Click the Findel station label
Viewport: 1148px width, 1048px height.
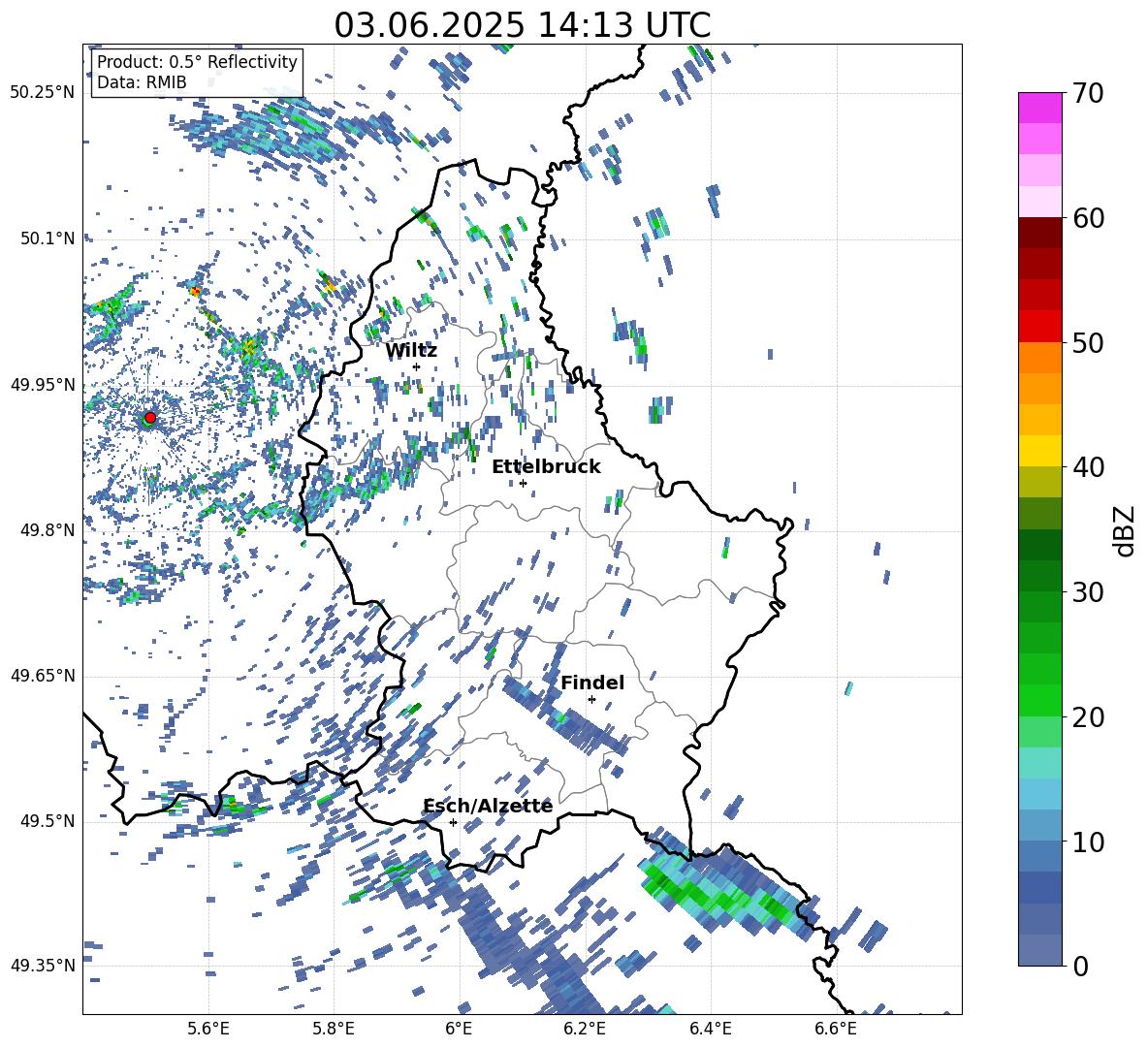592,683
